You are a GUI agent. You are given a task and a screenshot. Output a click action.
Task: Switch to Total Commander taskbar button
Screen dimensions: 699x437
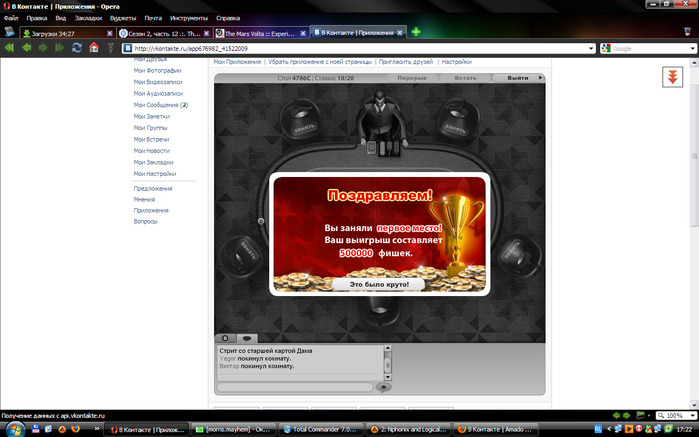point(320,429)
